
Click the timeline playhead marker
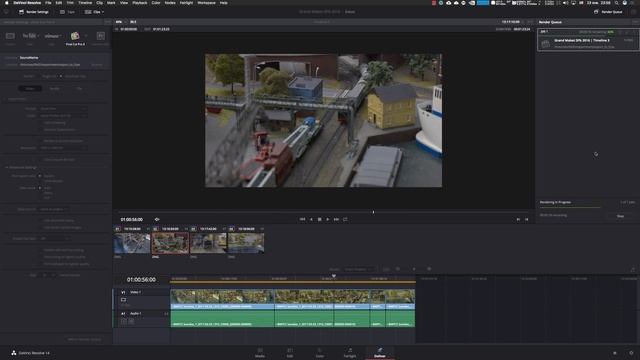pos(333,276)
